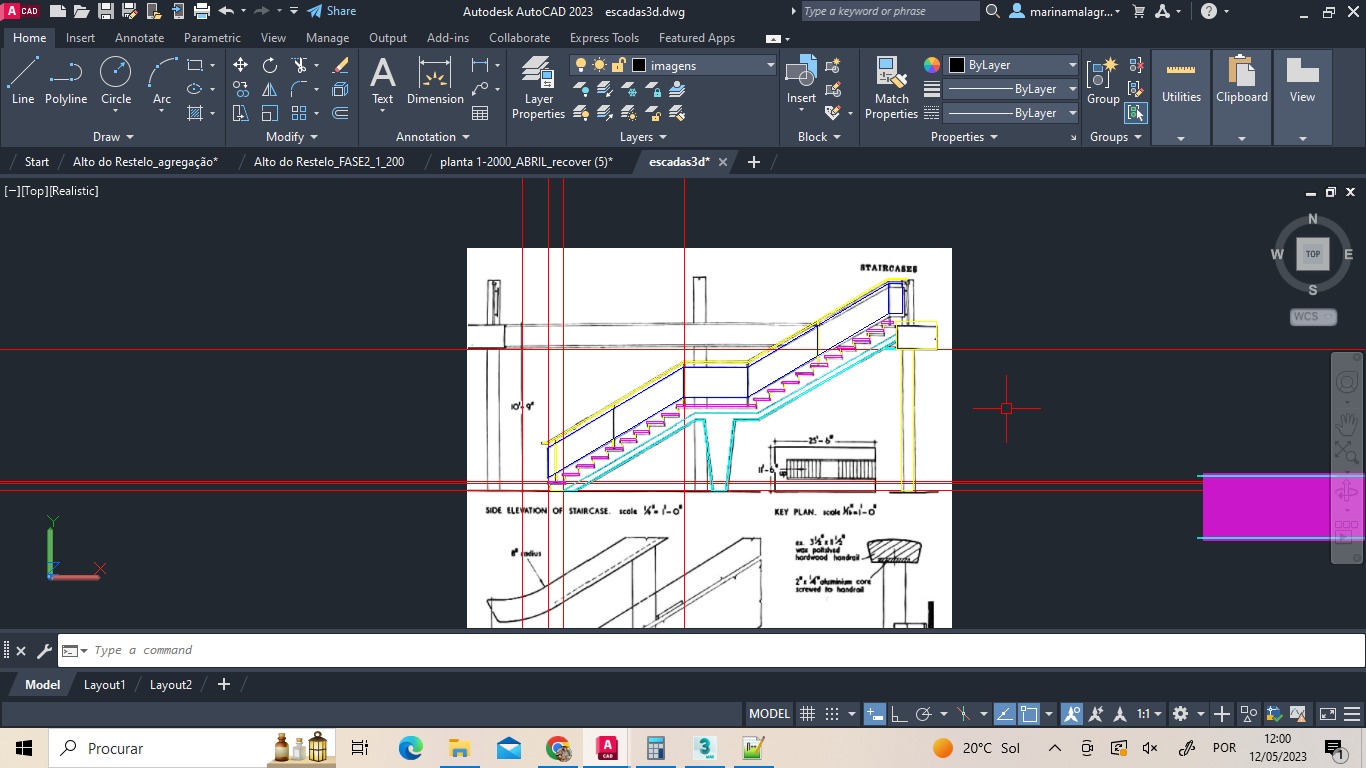Toggle ortho mode in status bar
1366x768 pixels.
coord(899,714)
